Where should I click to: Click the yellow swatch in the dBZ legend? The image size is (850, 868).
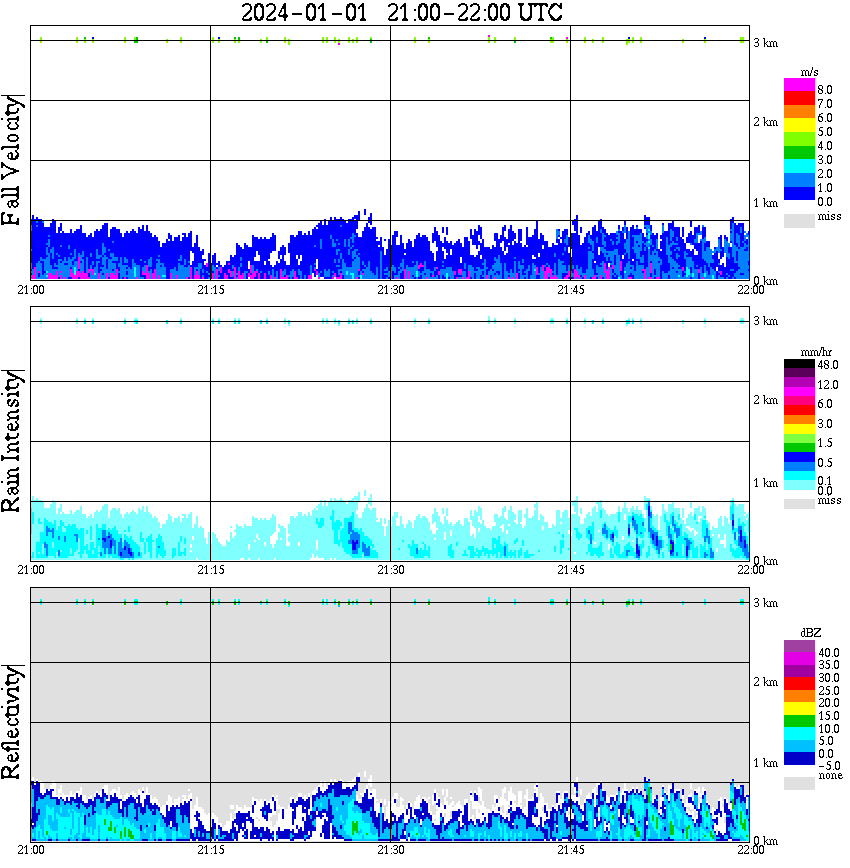coord(799,710)
